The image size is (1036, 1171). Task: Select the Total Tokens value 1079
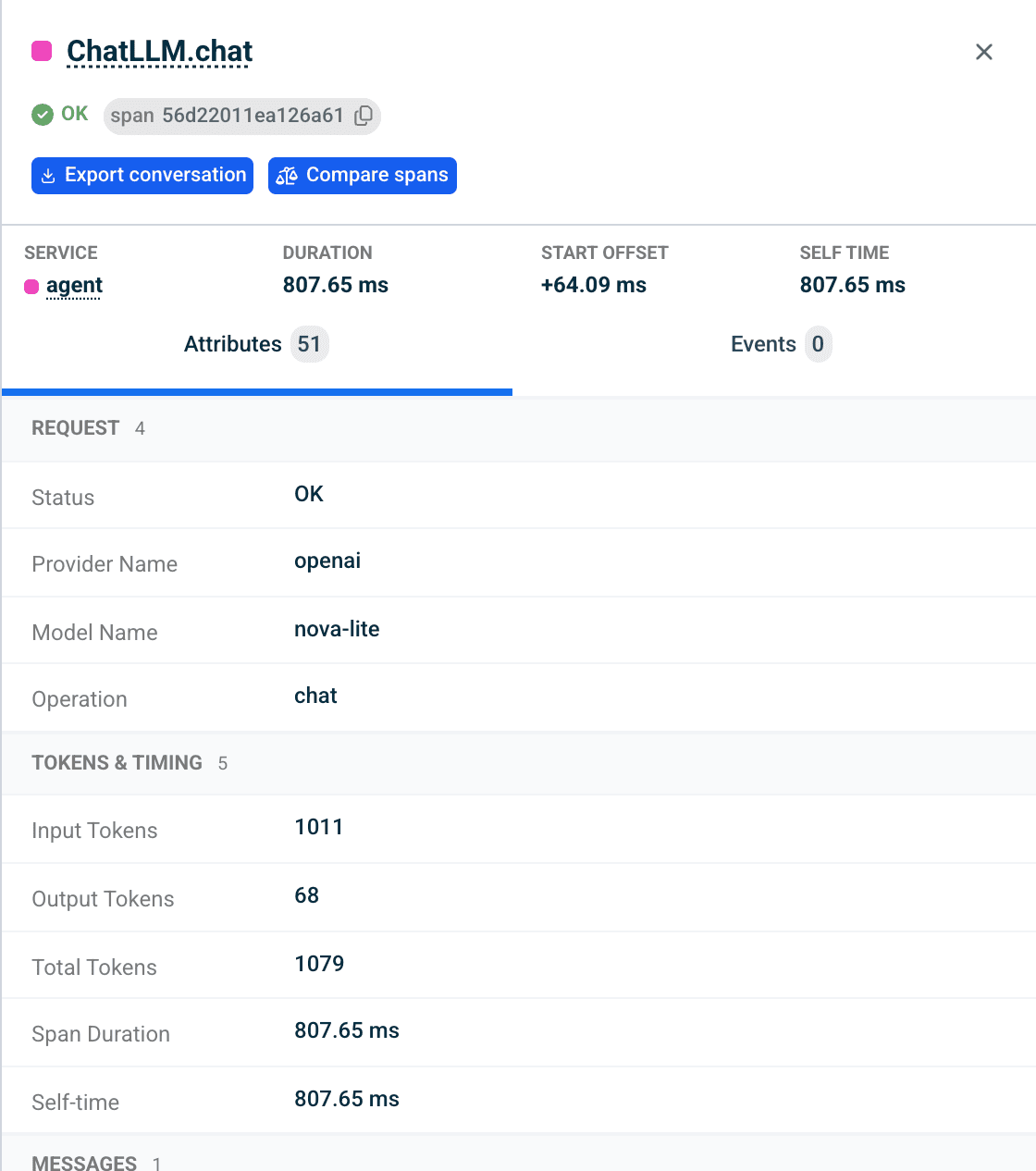(319, 965)
